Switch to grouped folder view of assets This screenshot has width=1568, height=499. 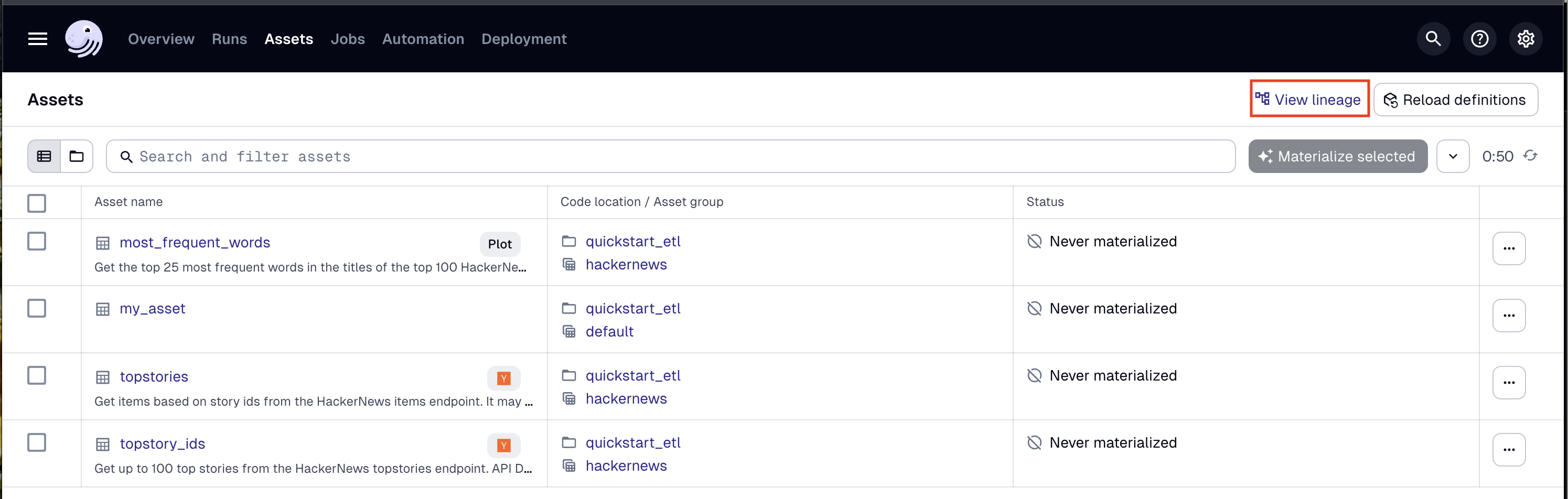77,156
